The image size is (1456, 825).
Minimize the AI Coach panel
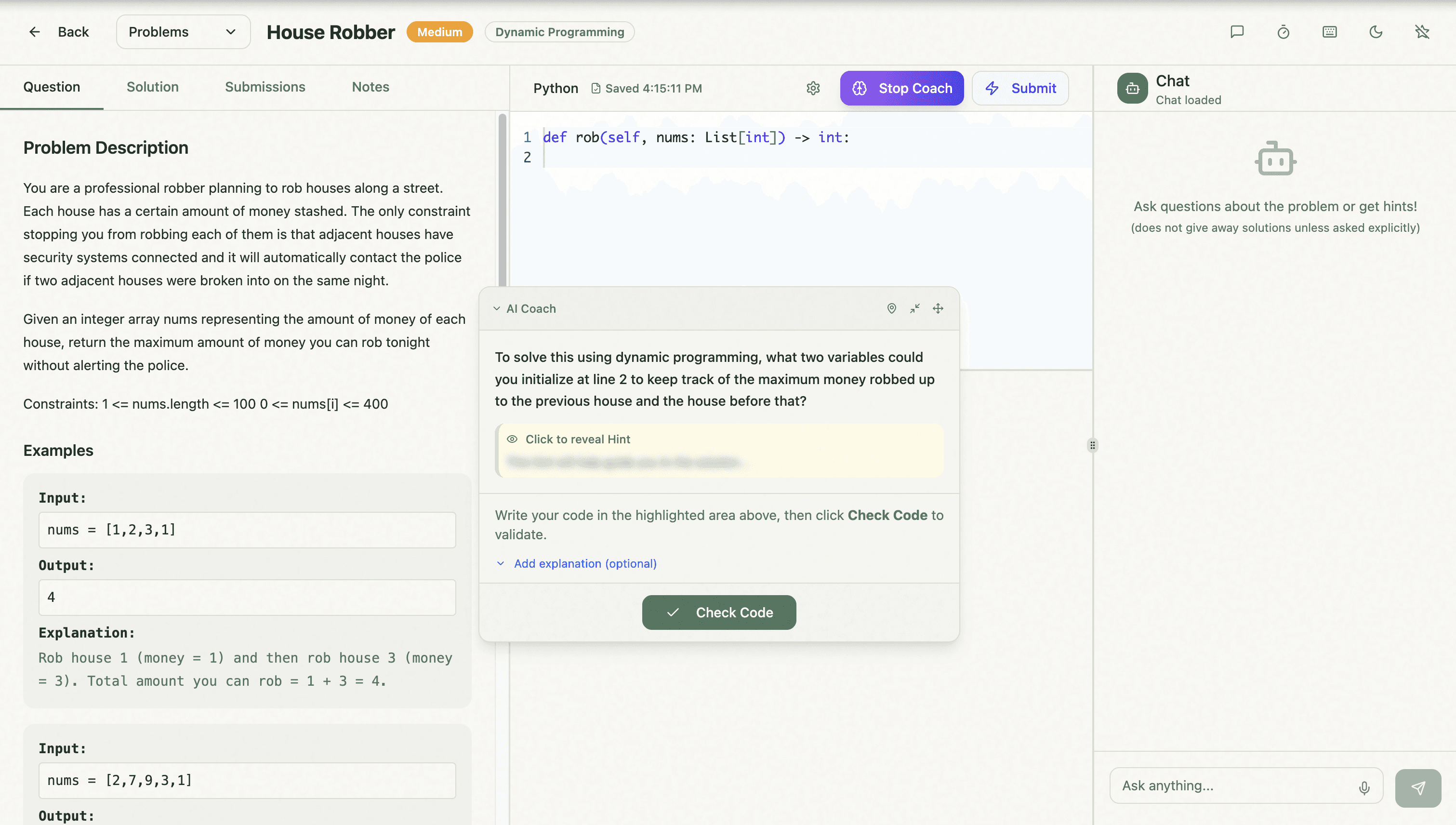click(914, 308)
